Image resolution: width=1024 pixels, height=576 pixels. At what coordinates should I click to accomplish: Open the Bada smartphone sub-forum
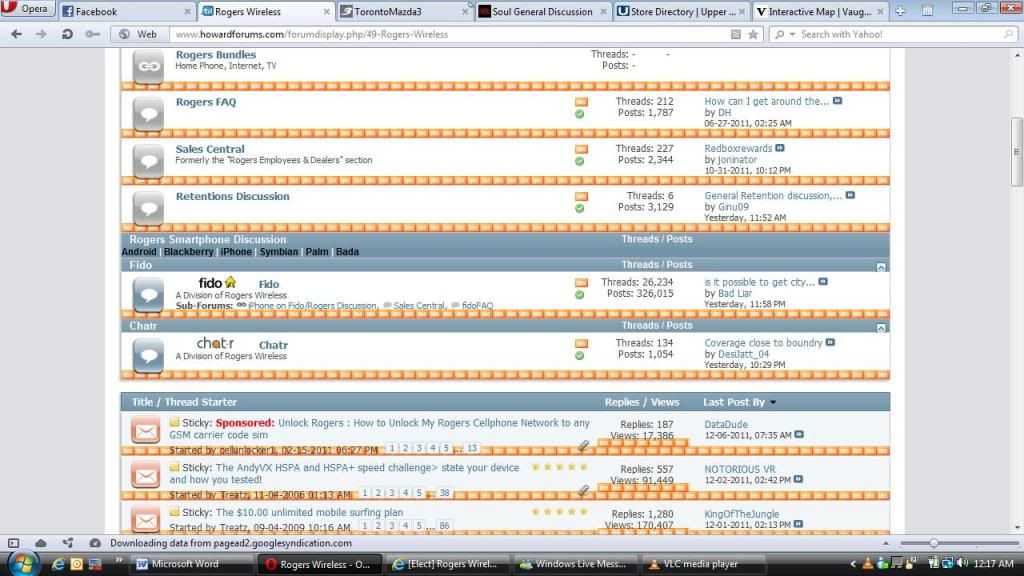tap(347, 251)
